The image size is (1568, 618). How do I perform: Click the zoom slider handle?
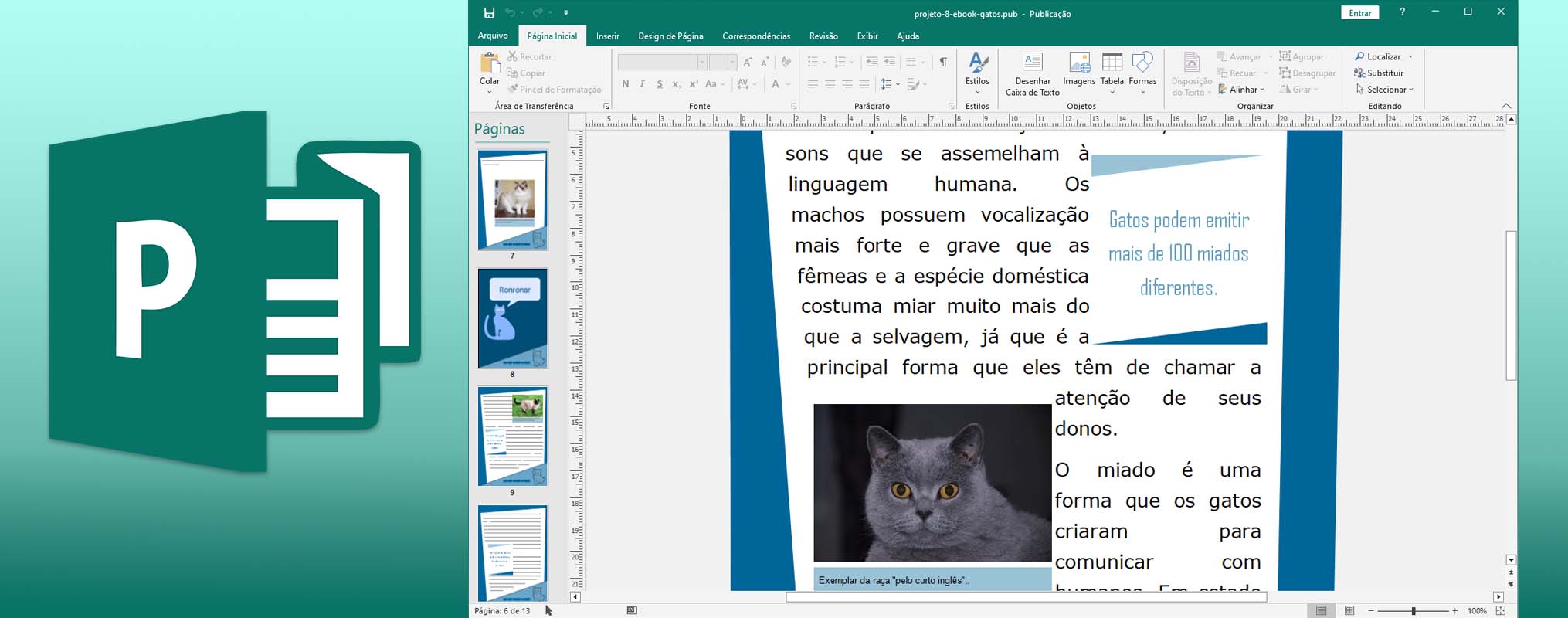click(1414, 610)
